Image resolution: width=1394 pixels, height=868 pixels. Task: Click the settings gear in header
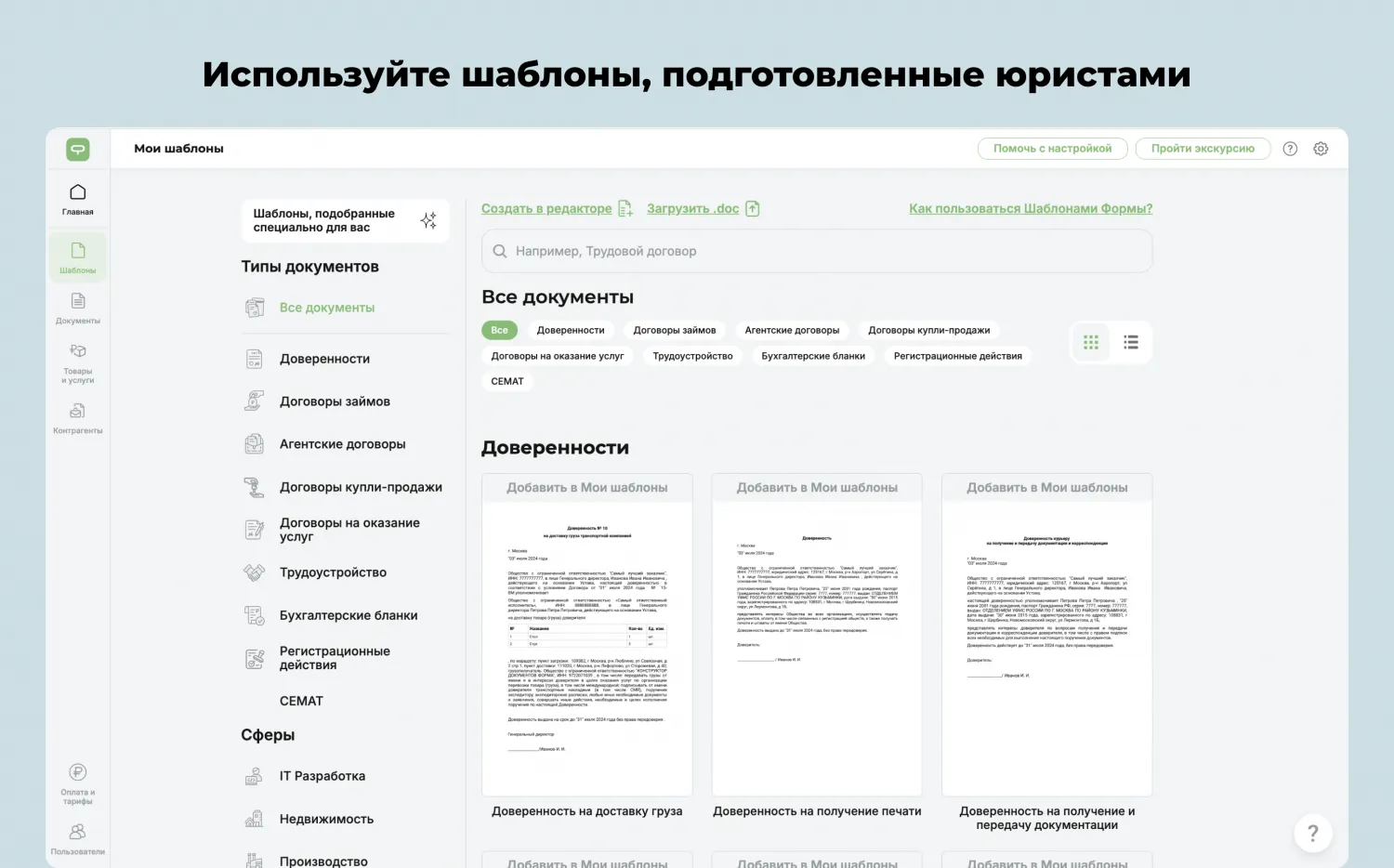1321,149
